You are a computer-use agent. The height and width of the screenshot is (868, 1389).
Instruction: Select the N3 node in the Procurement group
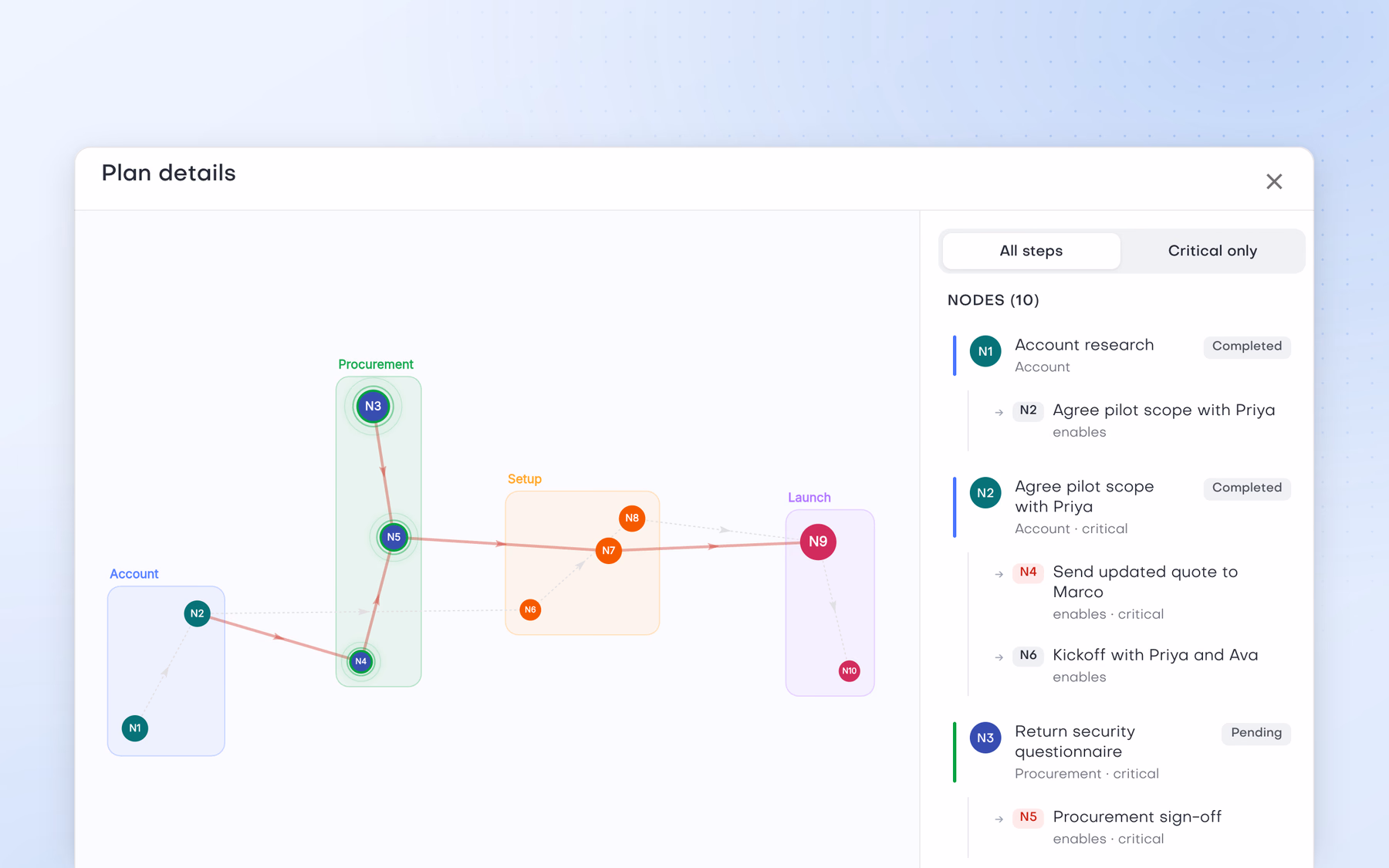pos(373,407)
